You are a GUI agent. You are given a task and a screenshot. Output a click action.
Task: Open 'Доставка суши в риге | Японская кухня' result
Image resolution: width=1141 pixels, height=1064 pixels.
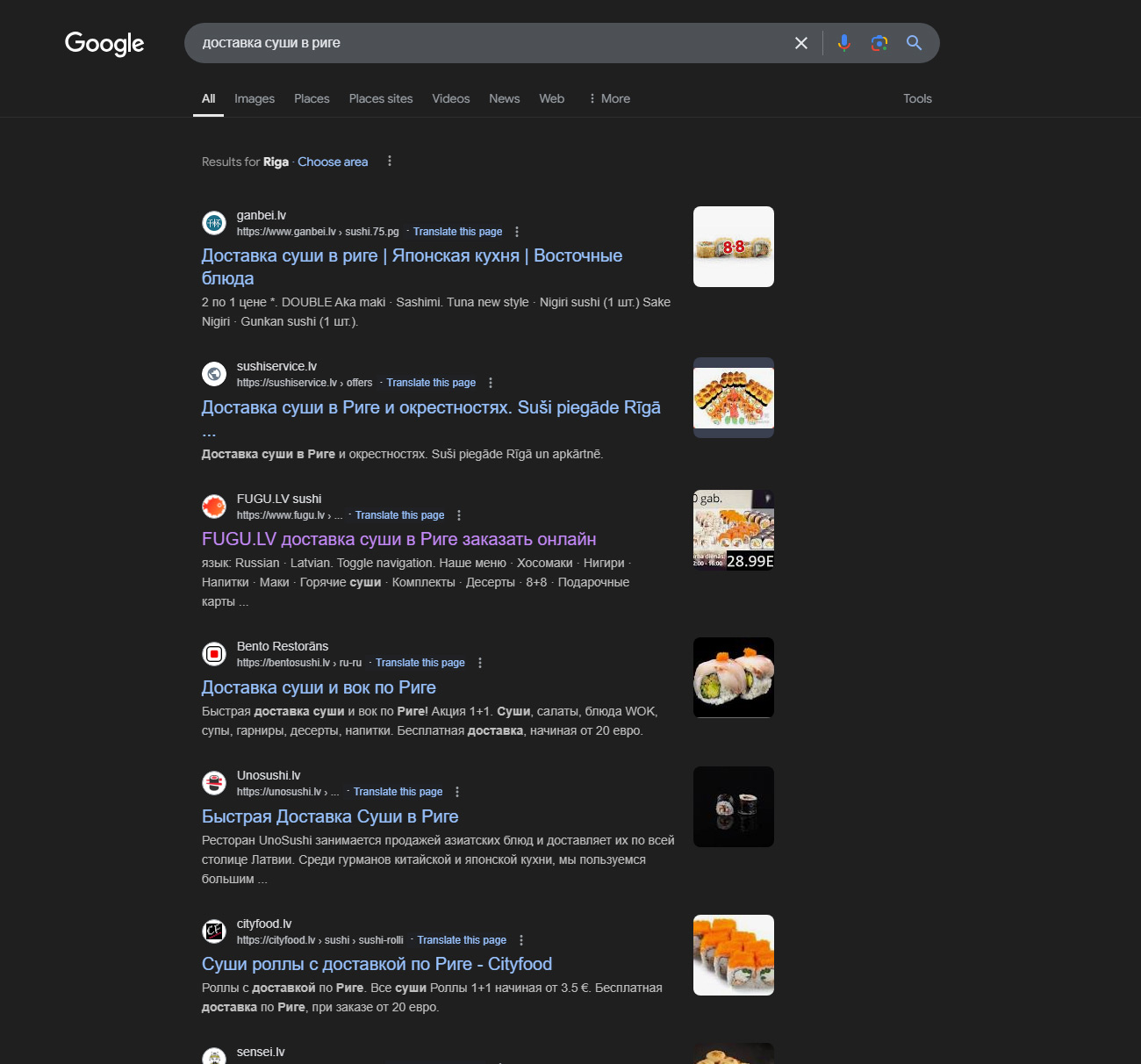[412, 267]
